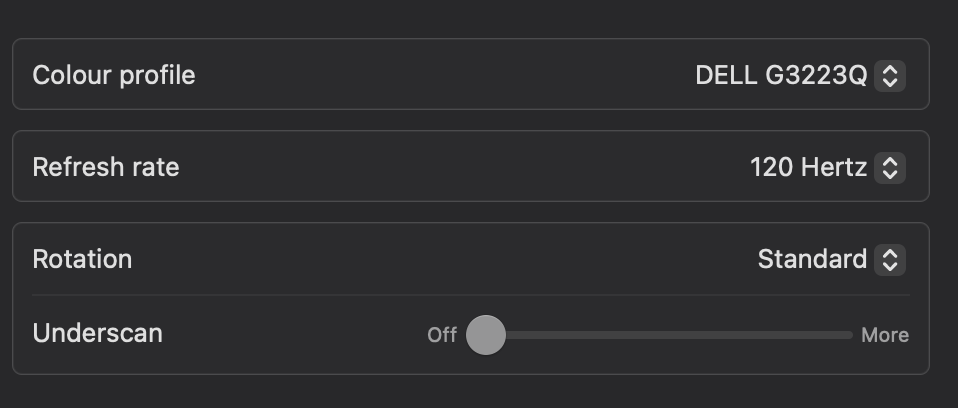Click the "Colour profile" label text
Viewport: 958px width, 408px height.
[x=114, y=75]
